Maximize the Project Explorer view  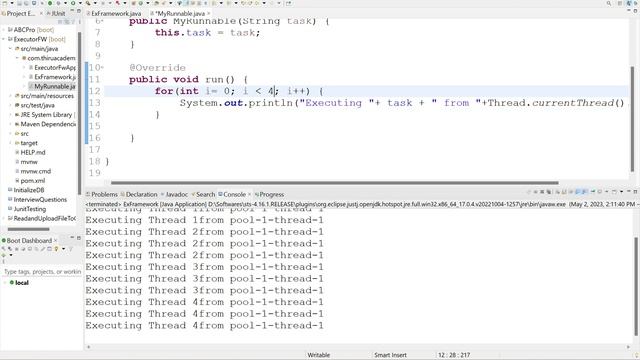tap(78, 11)
